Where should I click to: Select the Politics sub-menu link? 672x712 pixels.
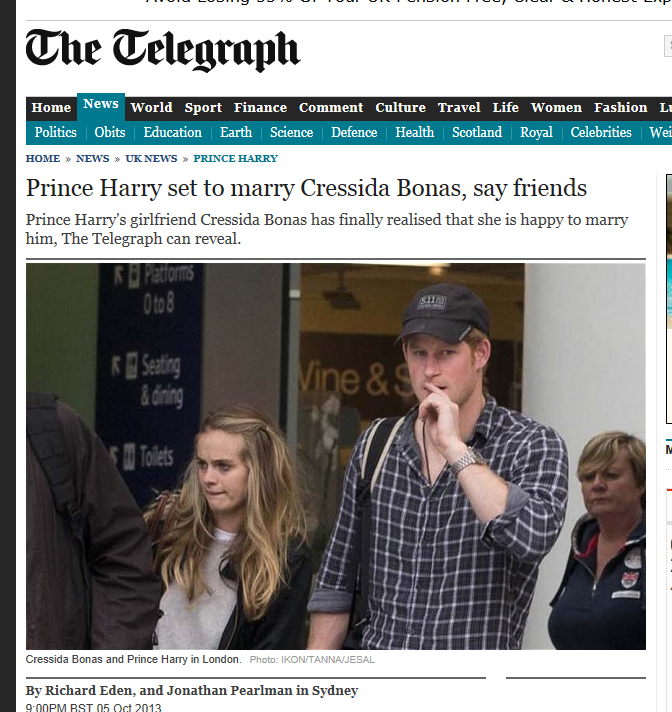55,132
